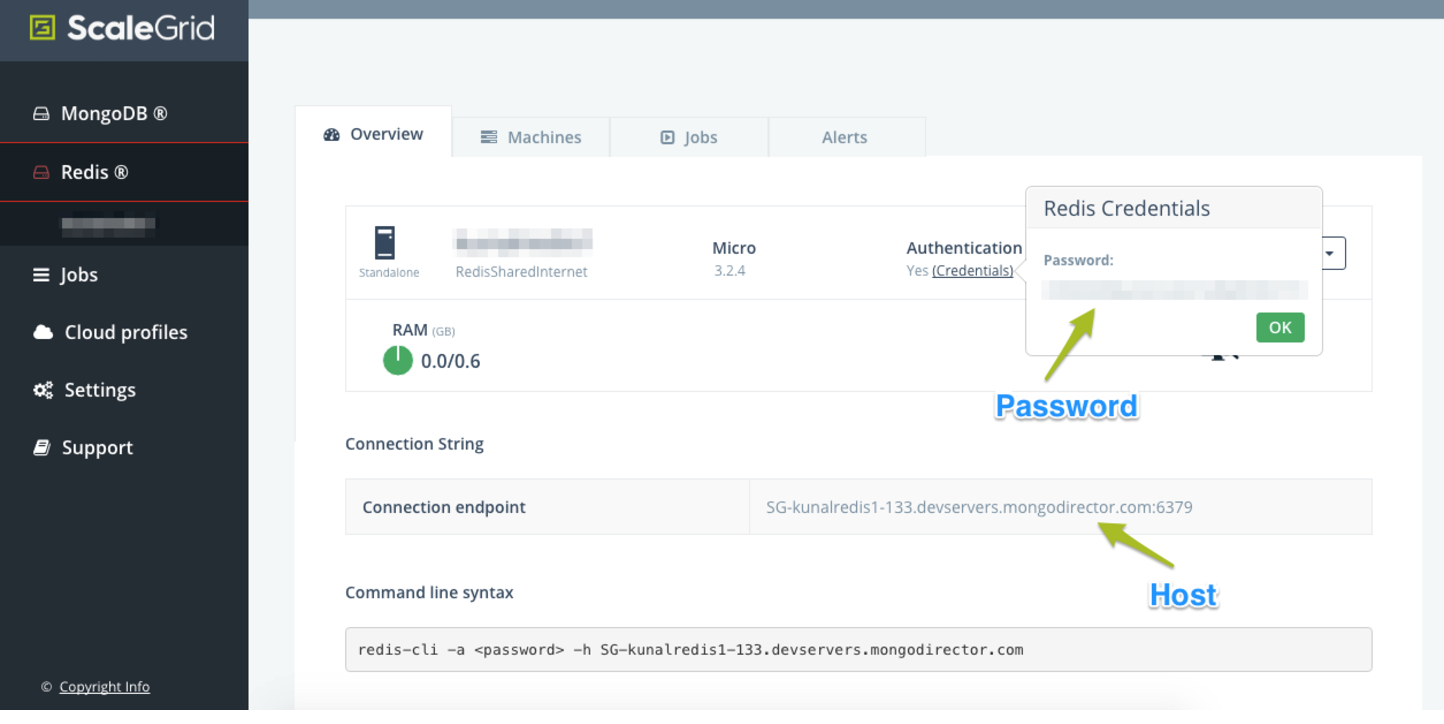Select the blurred cluster under Redis
Screen dimensions: 1444x724
click(108, 225)
